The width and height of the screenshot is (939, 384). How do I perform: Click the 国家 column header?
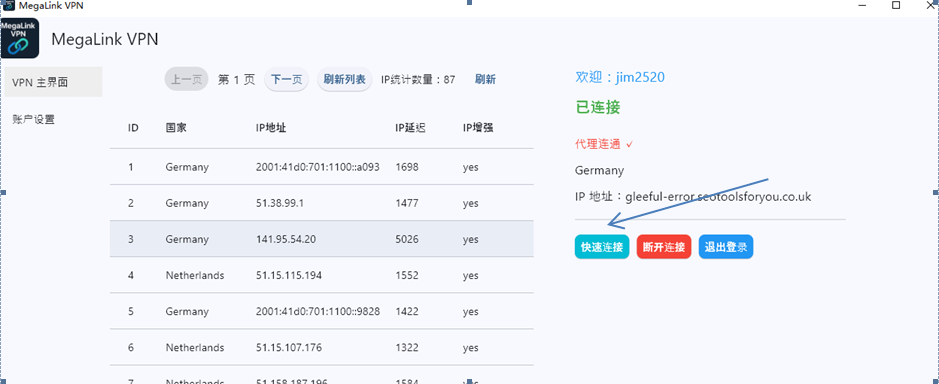pyautogui.click(x=176, y=128)
